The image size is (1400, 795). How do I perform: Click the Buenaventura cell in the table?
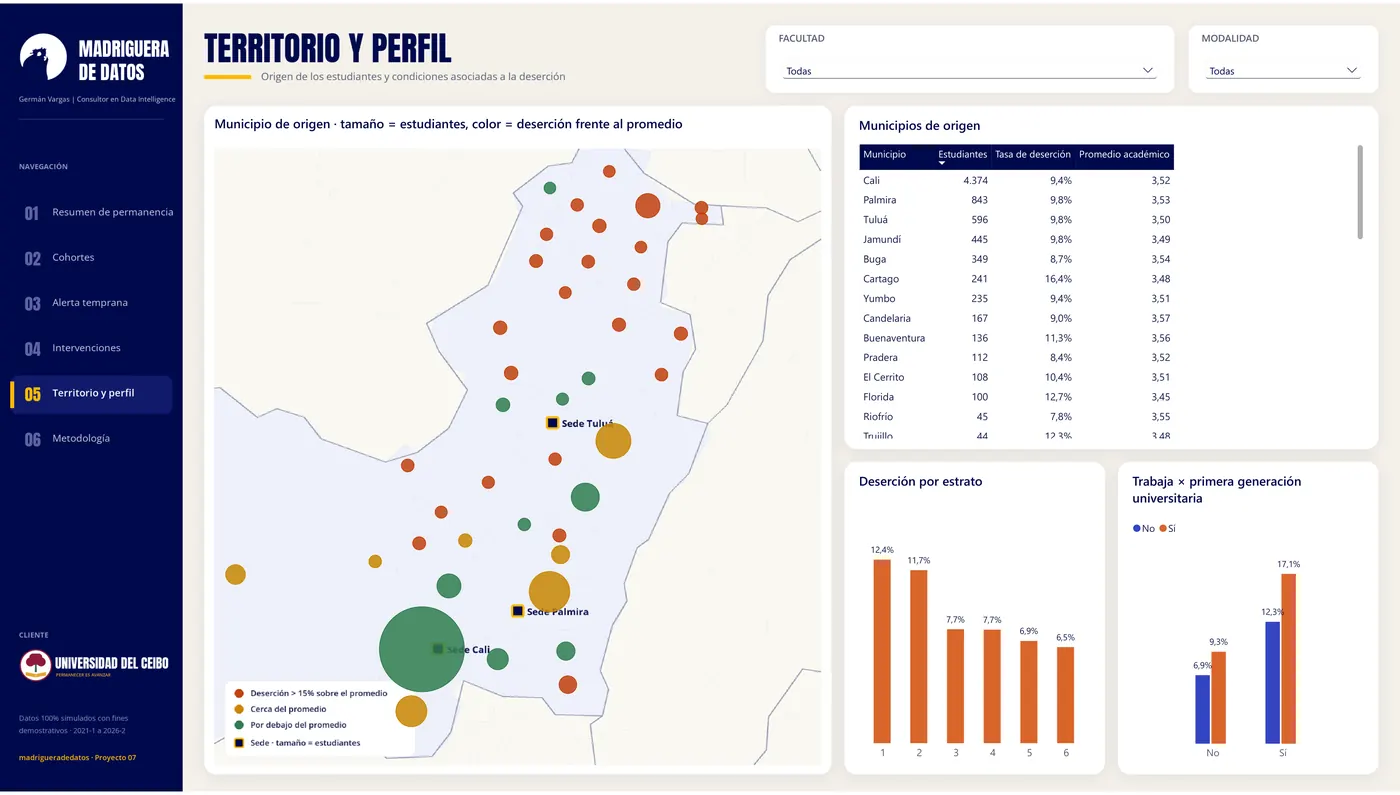pyautogui.click(x=894, y=338)
